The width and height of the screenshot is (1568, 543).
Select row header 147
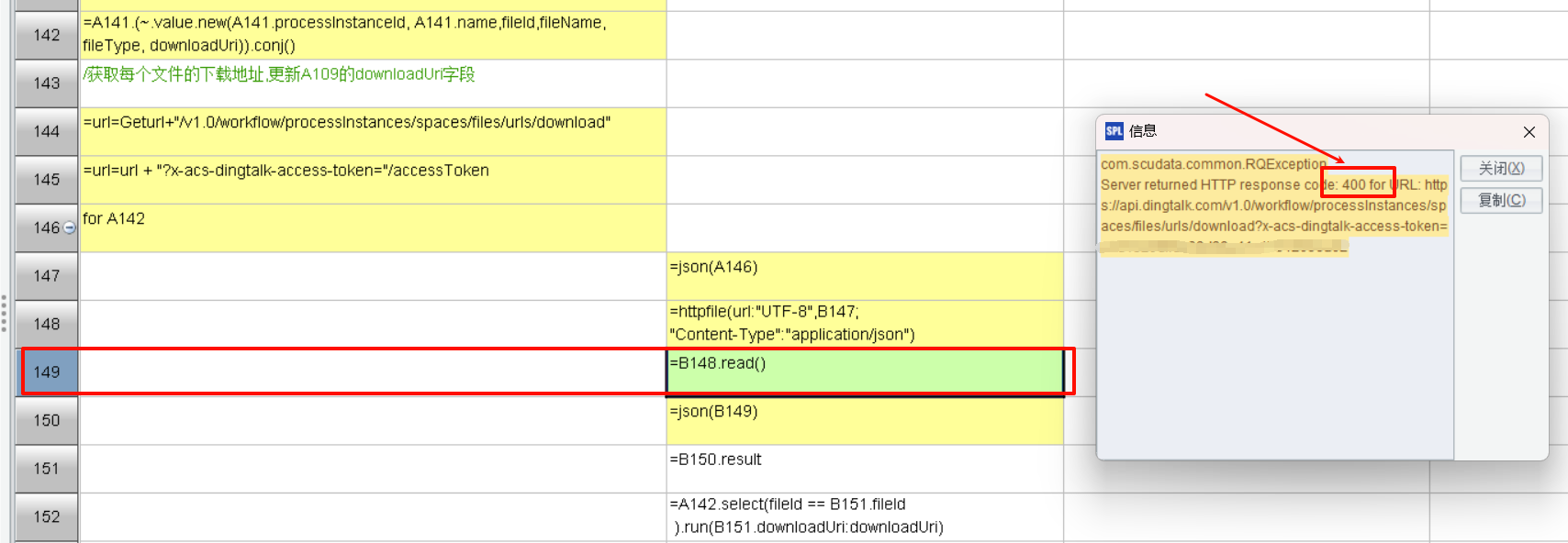pos(46,276)
